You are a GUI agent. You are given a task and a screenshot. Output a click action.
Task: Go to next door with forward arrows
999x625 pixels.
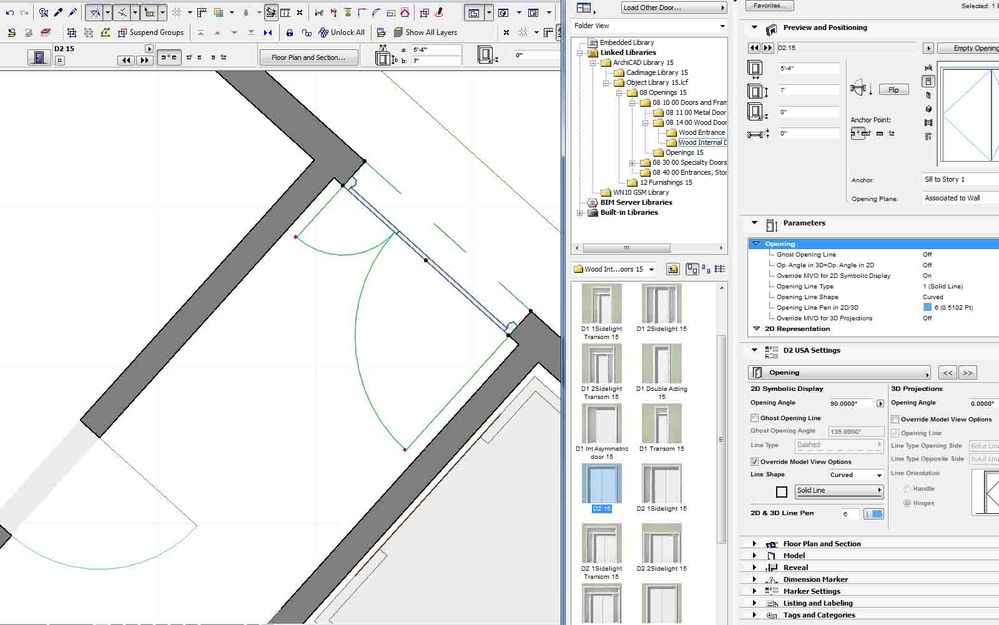[144, 60]
